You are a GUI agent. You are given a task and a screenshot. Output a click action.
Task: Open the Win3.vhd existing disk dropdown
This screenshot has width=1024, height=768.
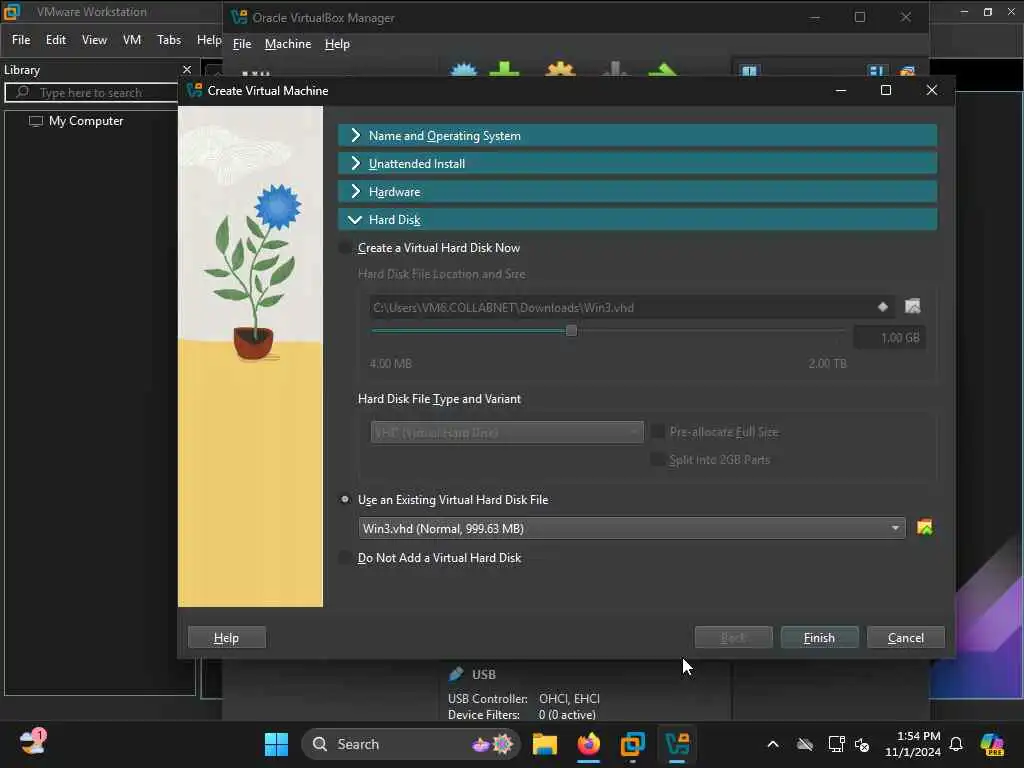tap(632, 528)
